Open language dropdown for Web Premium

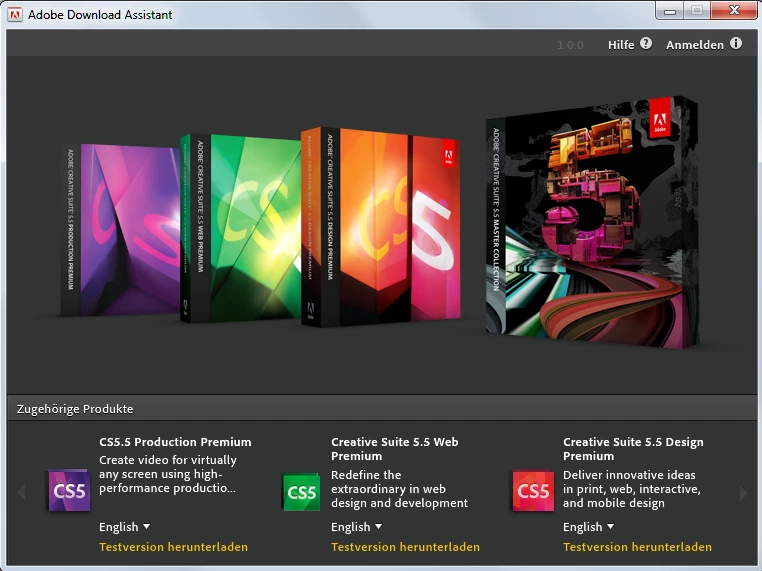click(356, 527)
